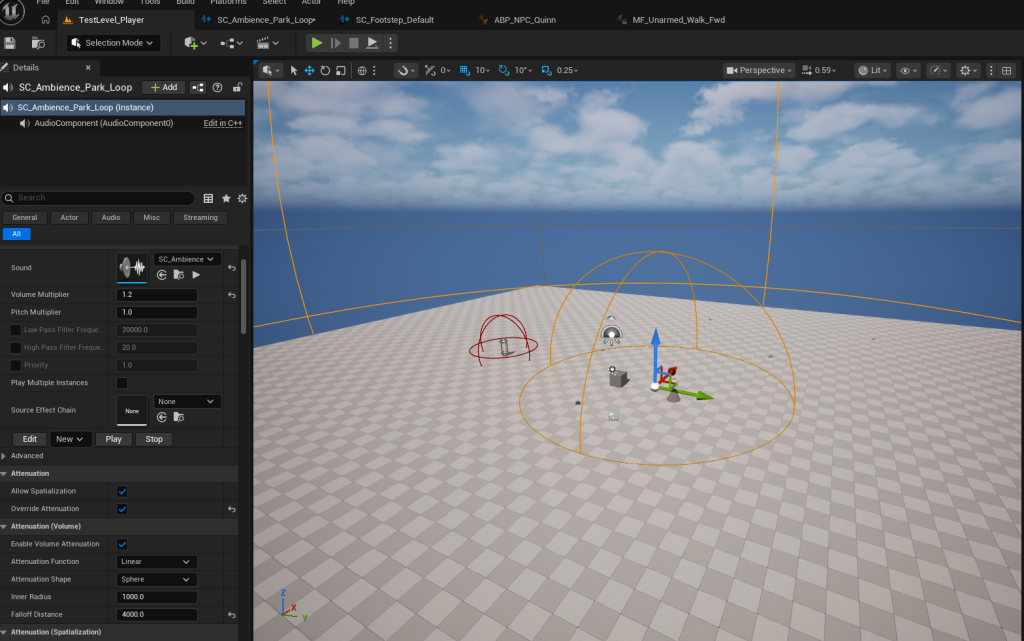Click the Volume Multiplier value field
This screenshot has height=641, width=1024.
157,294
